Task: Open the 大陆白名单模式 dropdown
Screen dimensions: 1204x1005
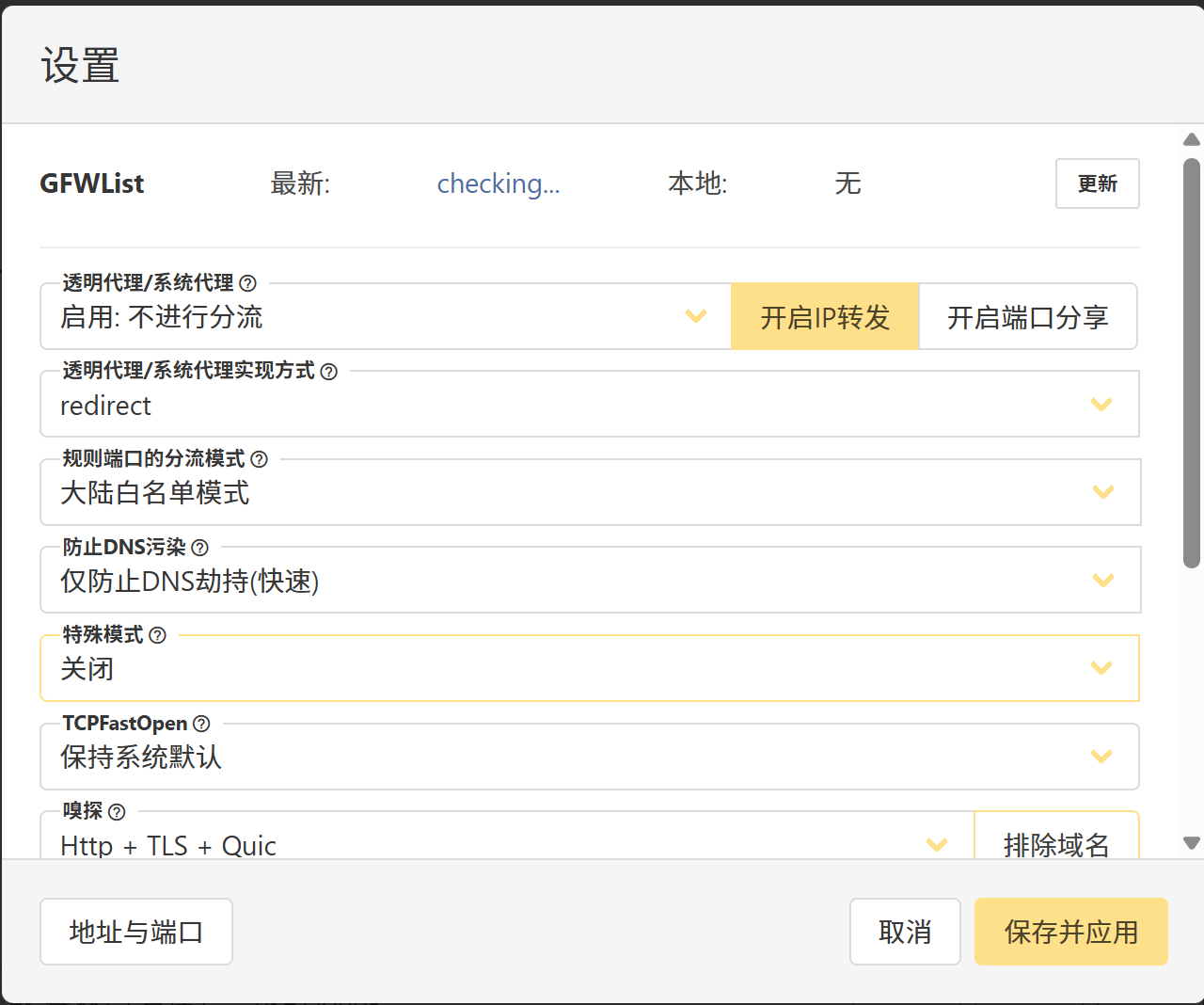Action: [x=589, y=493]
